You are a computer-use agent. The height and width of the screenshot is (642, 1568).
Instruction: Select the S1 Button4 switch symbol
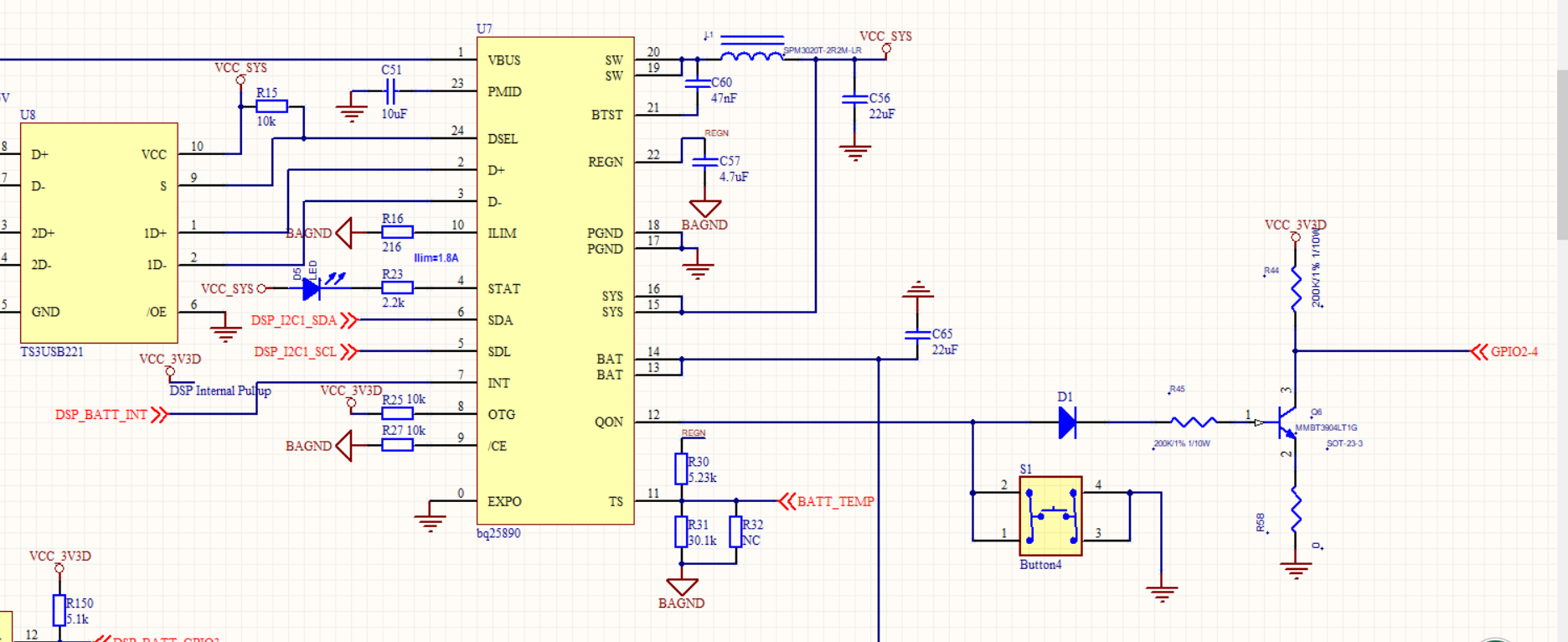click(x=1051, y=516)
